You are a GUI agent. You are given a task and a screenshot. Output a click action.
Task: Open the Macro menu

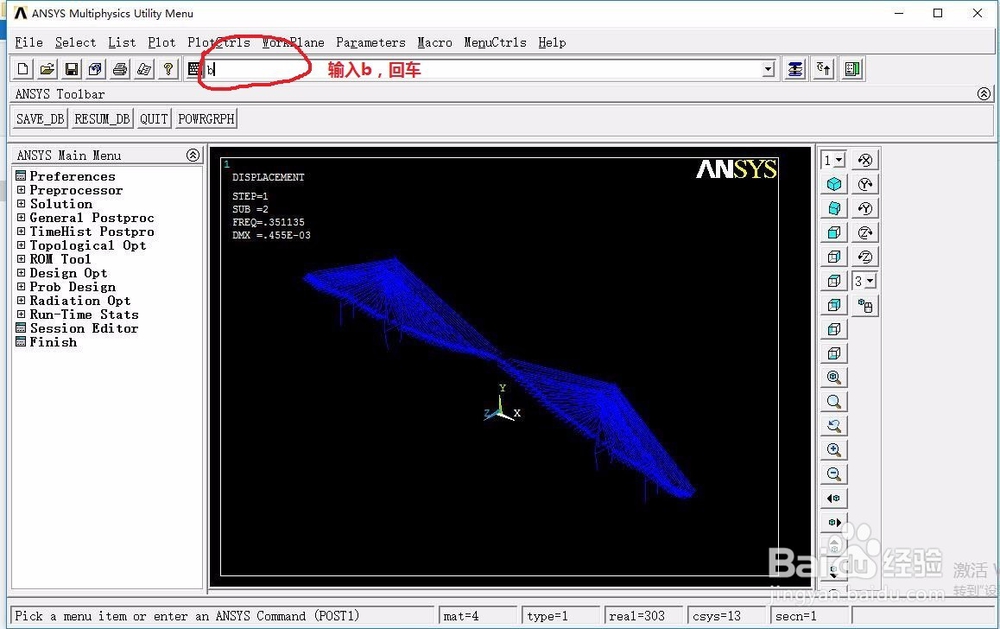tap(435, 42)
